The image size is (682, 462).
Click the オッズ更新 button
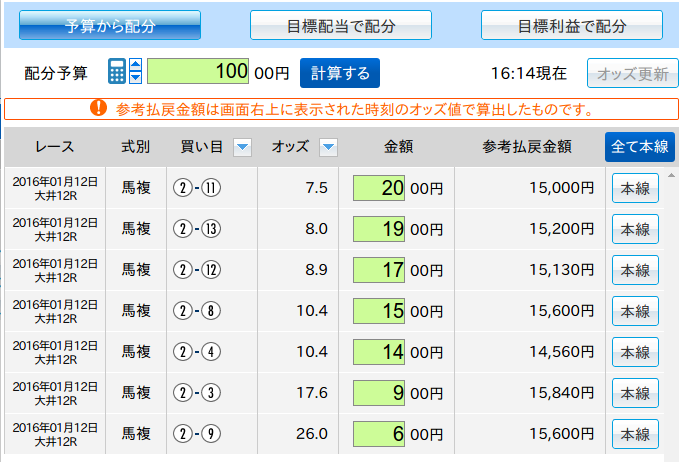[632, 73]
